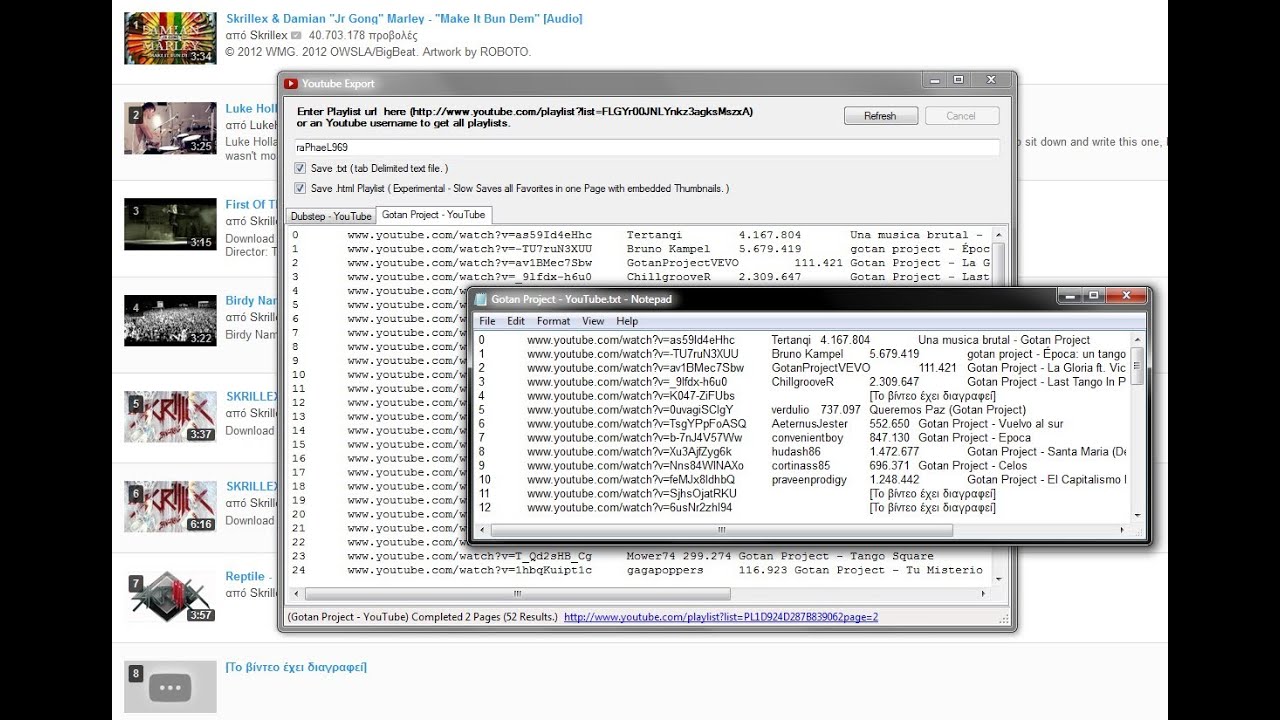Click 'AeternusJester' uploader name in Notepad

[x=809, y=424]
